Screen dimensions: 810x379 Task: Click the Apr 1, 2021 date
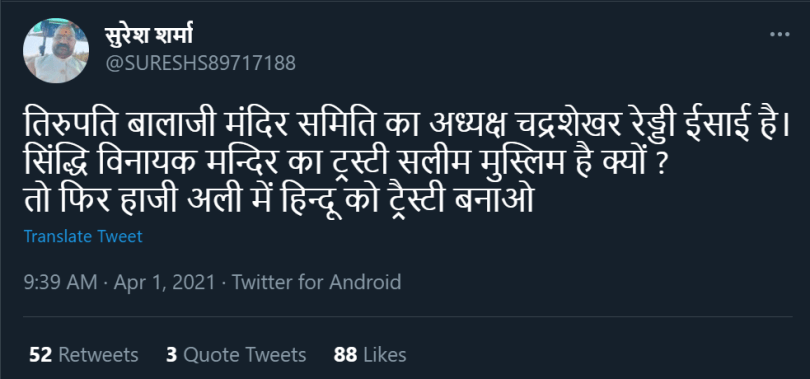coord(164,282)
